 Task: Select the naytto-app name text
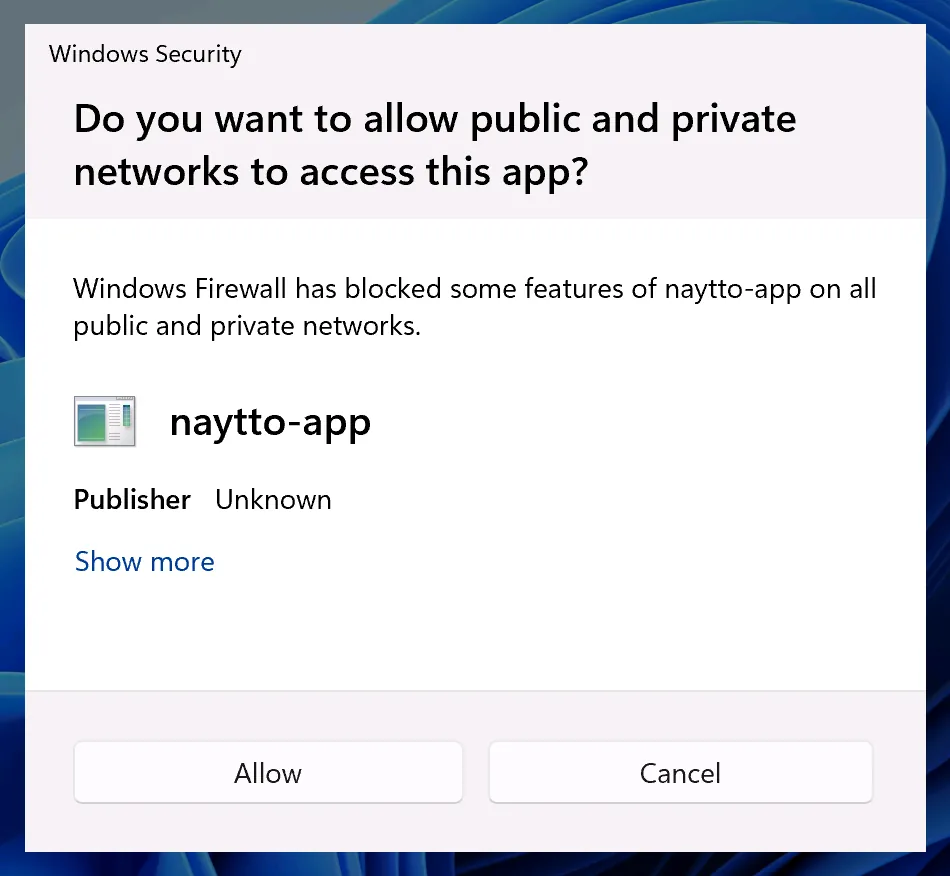point(270,423)
